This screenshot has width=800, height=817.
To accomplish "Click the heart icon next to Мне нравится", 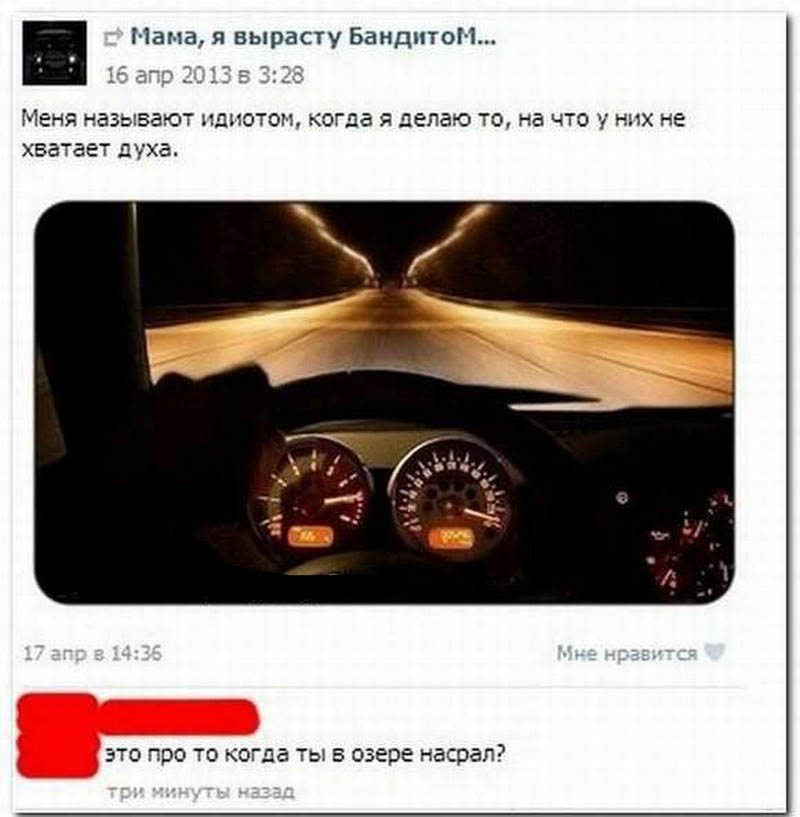I will tap(715, 652).
